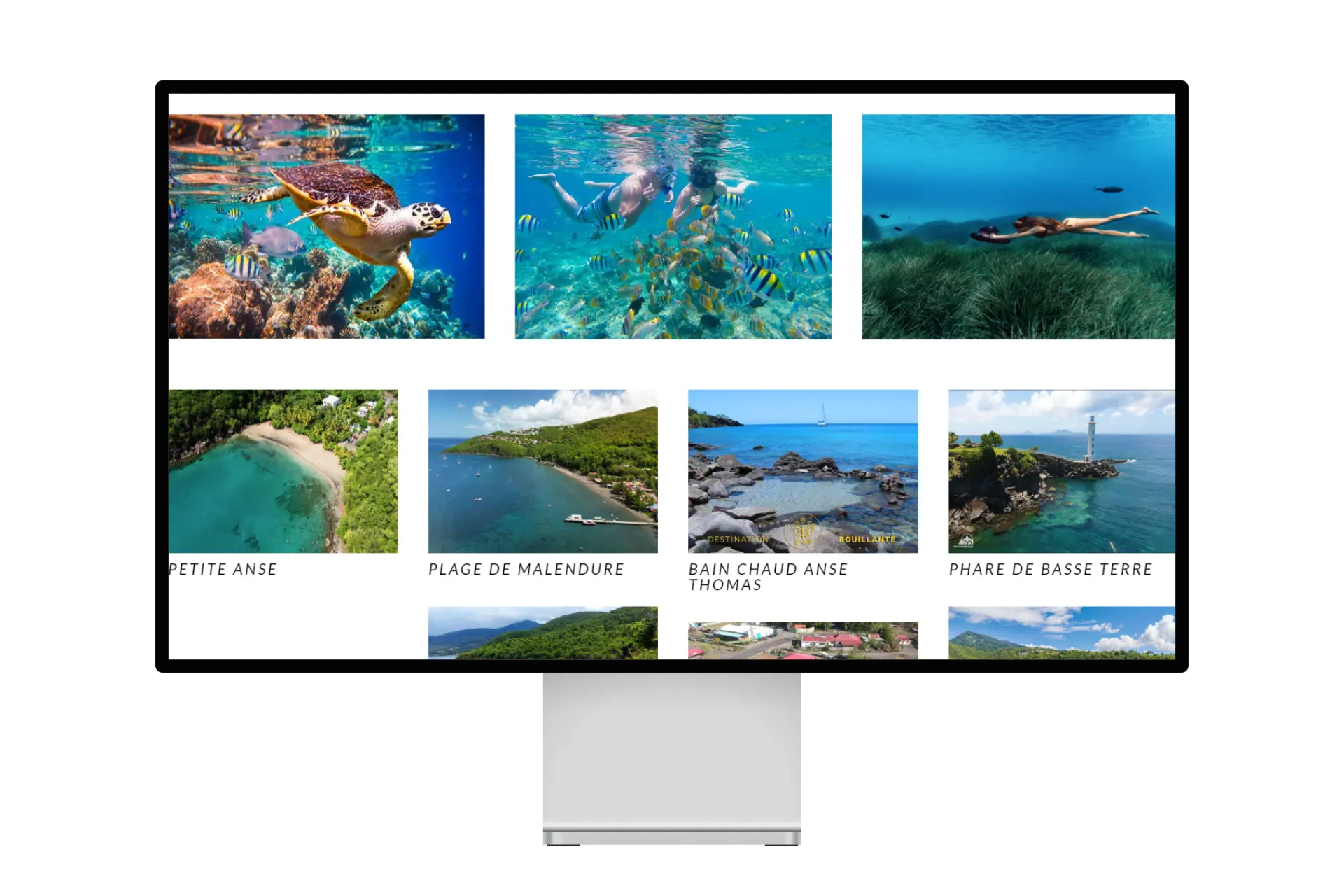Click the partially visible red-roofed village thumbnail
Image resolution: width=1344 pixels, height=896 pixels.
pos(803,640)
